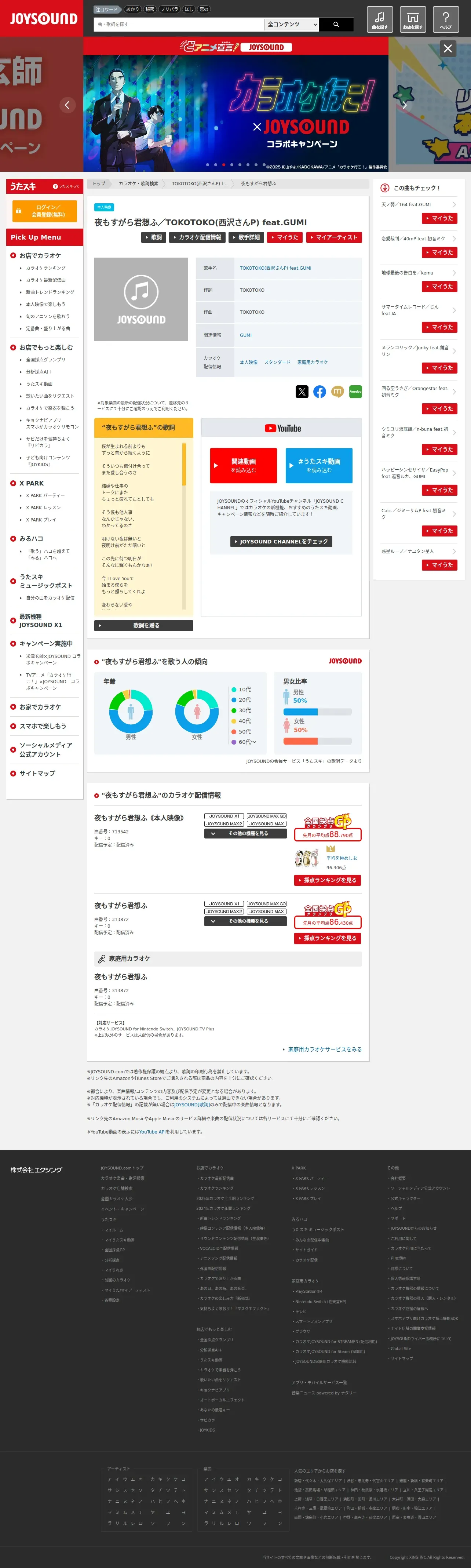Open the トップ breadcrumb link
Viewport: 471px width, 1568px height.
(x=99, y=183)
